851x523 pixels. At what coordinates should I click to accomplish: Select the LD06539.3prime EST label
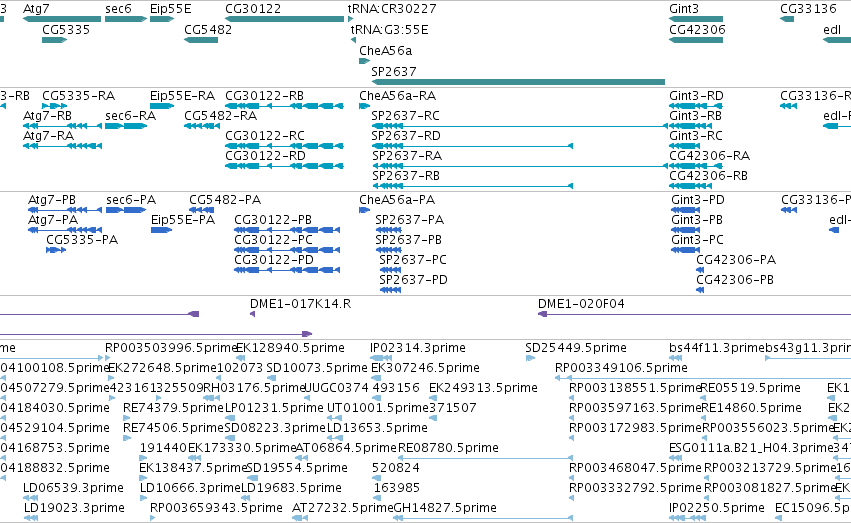point(73,488)
